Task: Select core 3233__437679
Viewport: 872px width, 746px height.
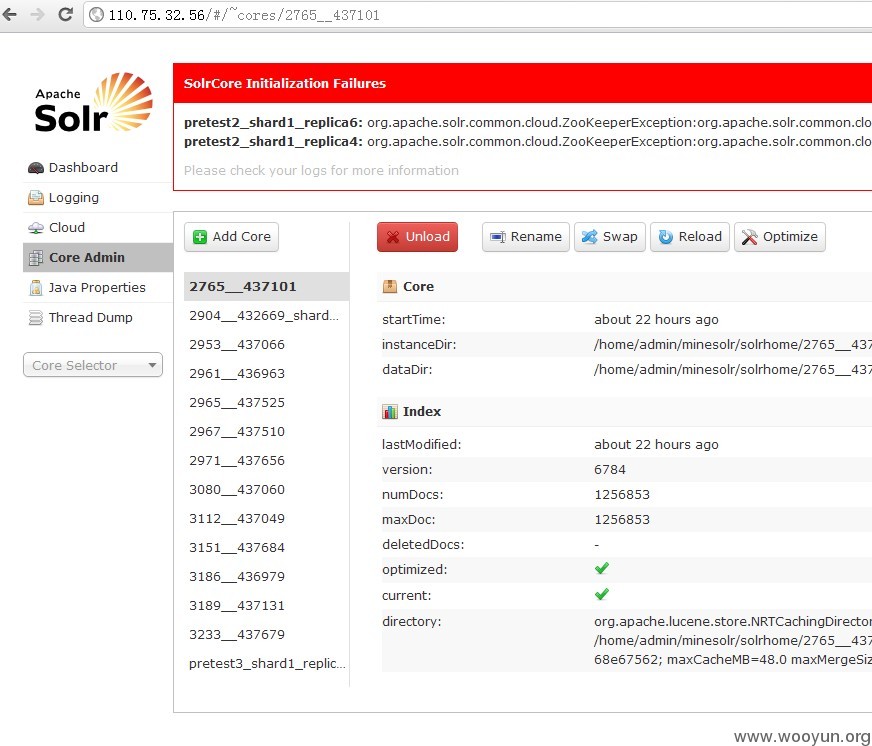Action: click(266, 634)
